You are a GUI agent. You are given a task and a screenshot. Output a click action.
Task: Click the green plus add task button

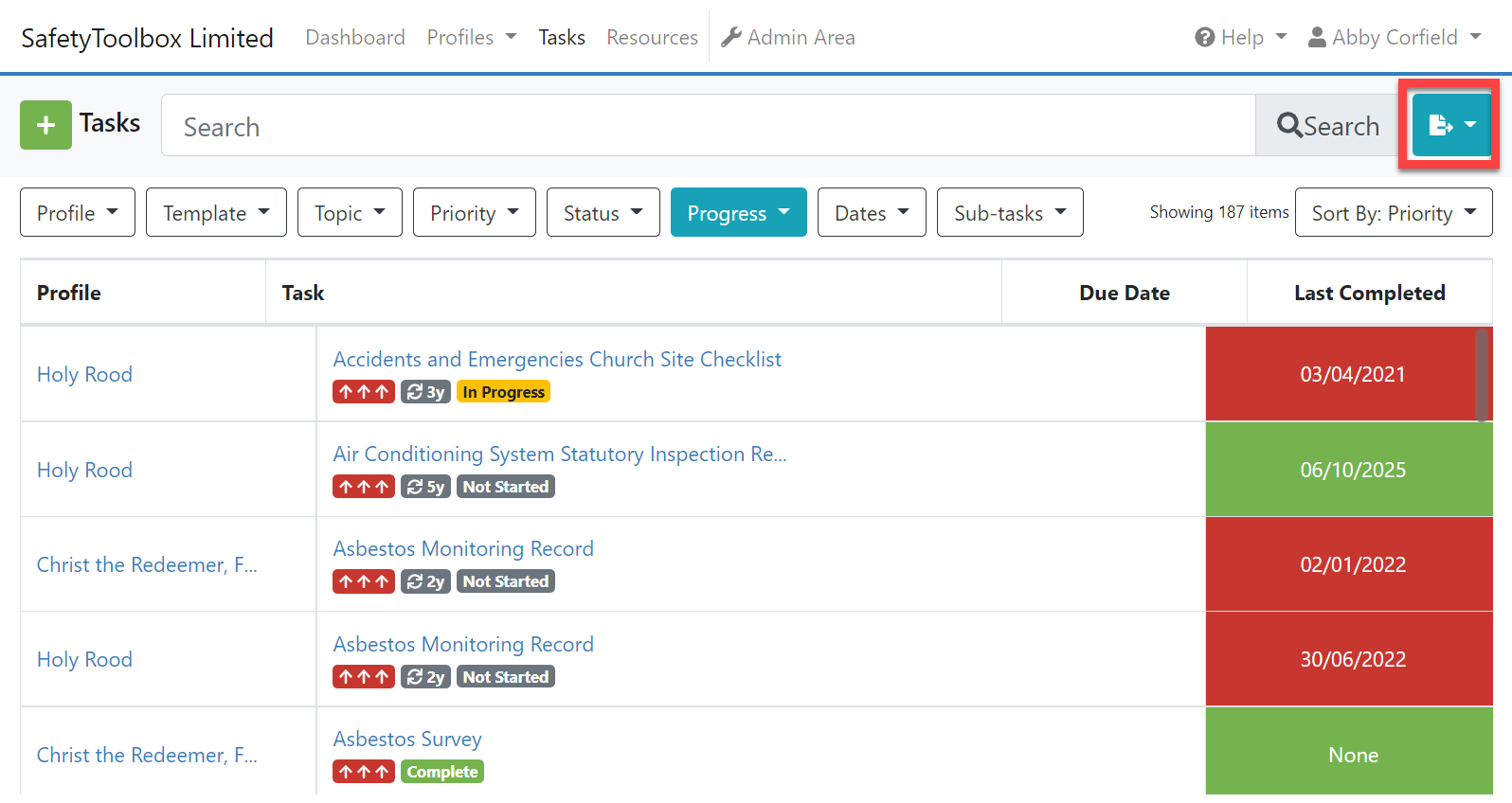45,125
